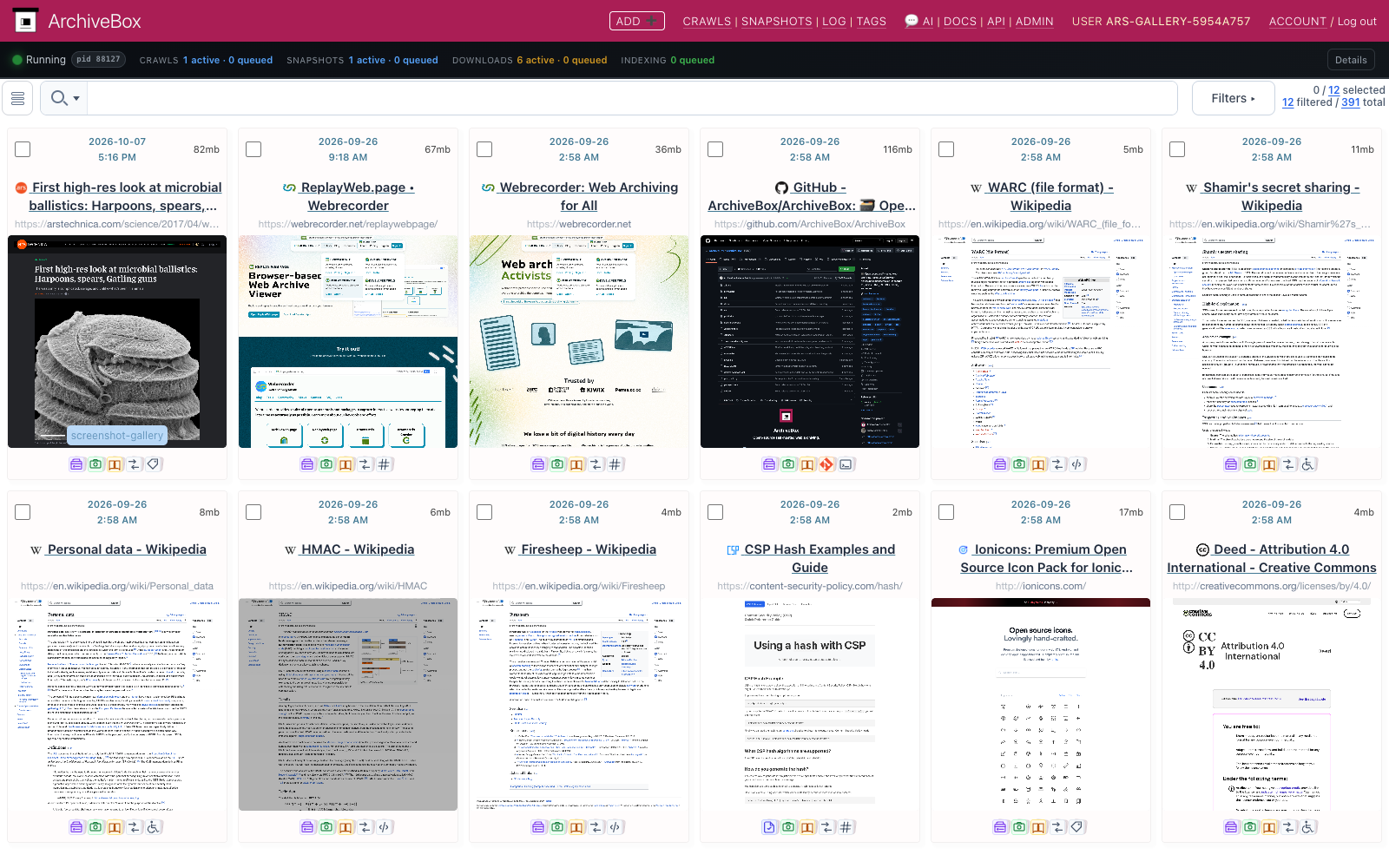Viewport: 1389px width, 868px height.
Task: Open the readability book icon under Webrecorder: Web Archiving card
Action: (x=576, y=464)
